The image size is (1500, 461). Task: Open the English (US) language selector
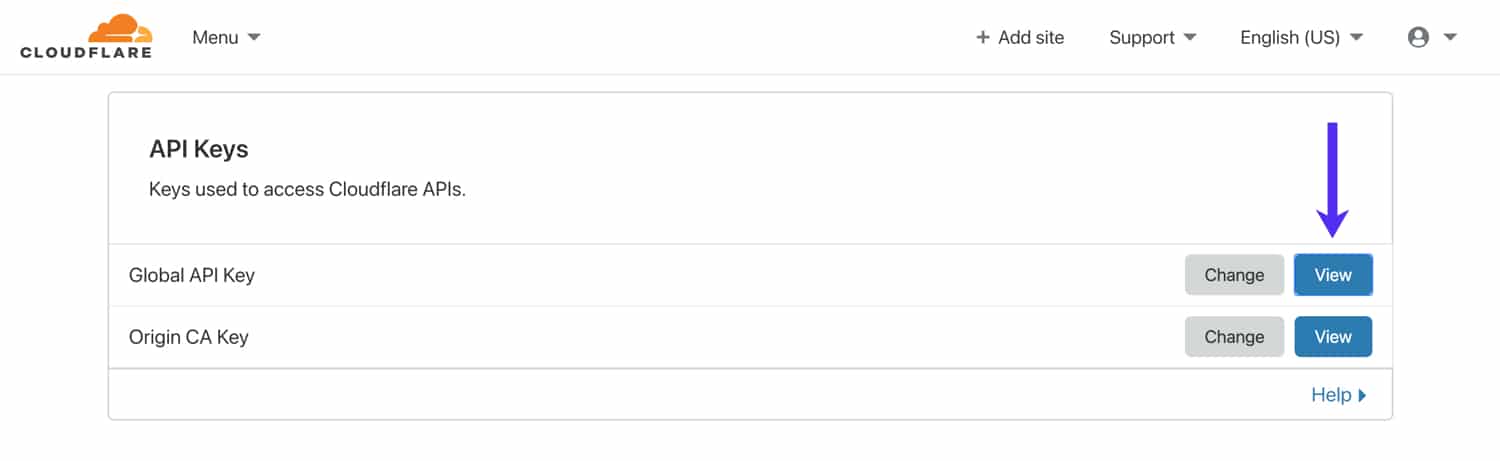[x=1289, y=38]
